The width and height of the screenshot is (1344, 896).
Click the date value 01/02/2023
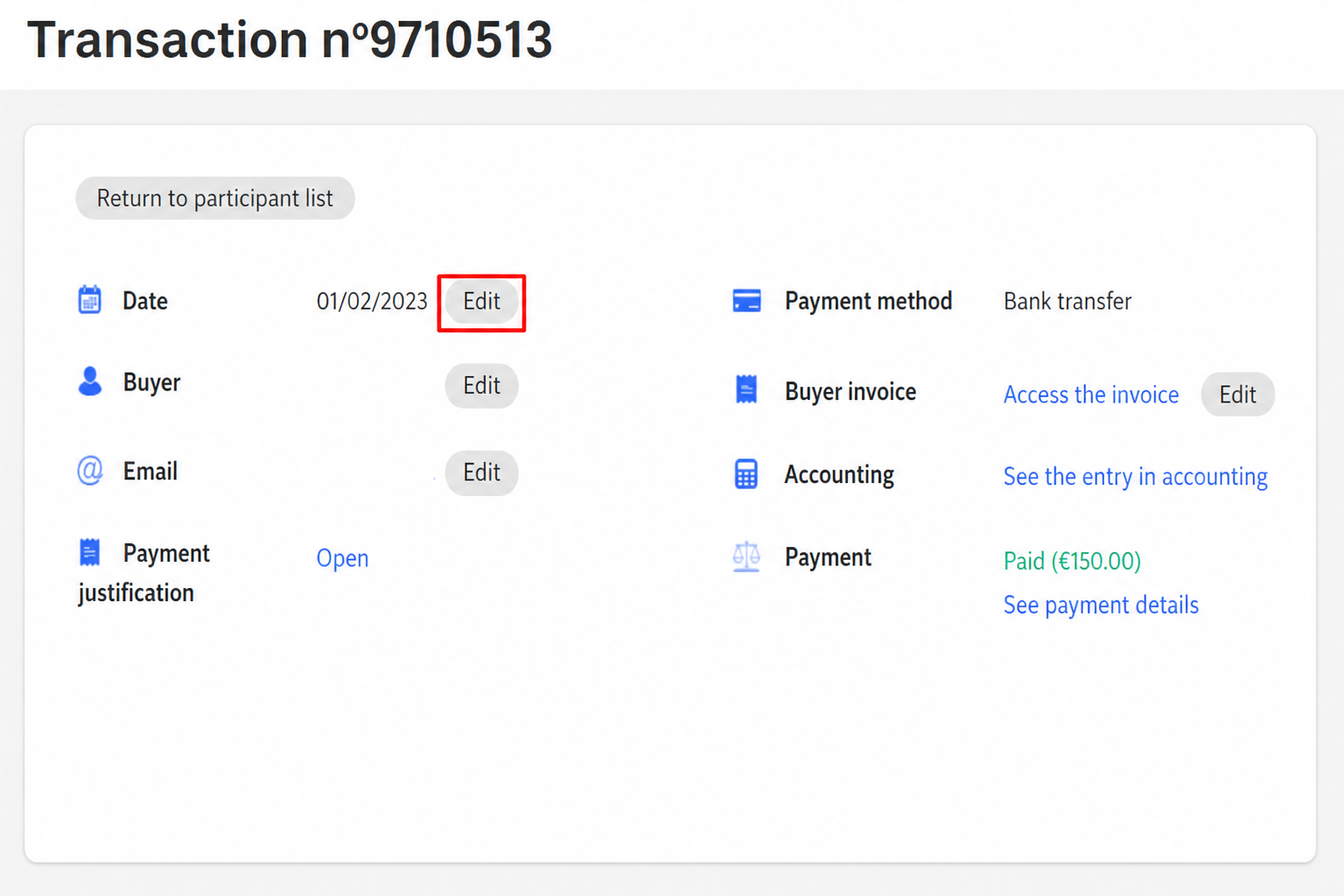click(x=372, y=301)
